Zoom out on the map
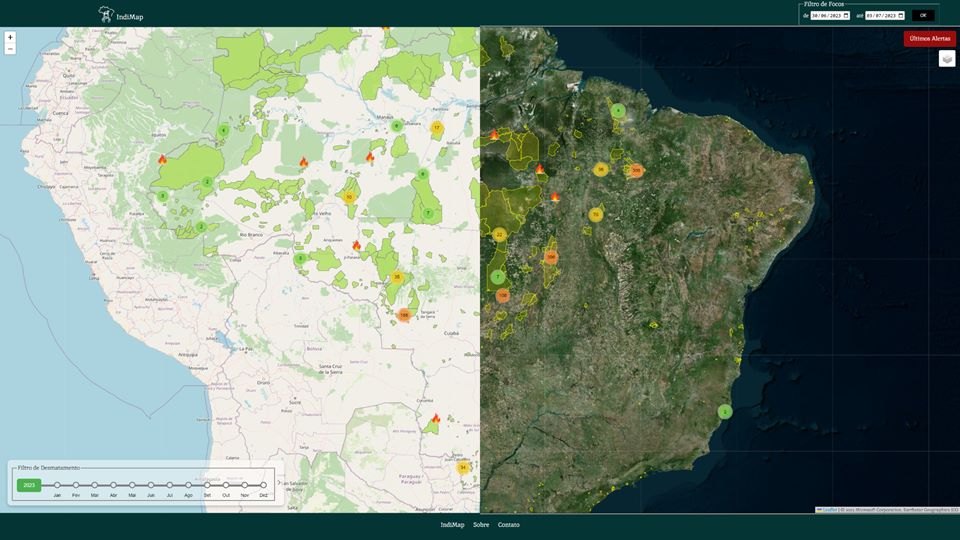The width and height of the screenshot is (960, 540). (10, 48)
